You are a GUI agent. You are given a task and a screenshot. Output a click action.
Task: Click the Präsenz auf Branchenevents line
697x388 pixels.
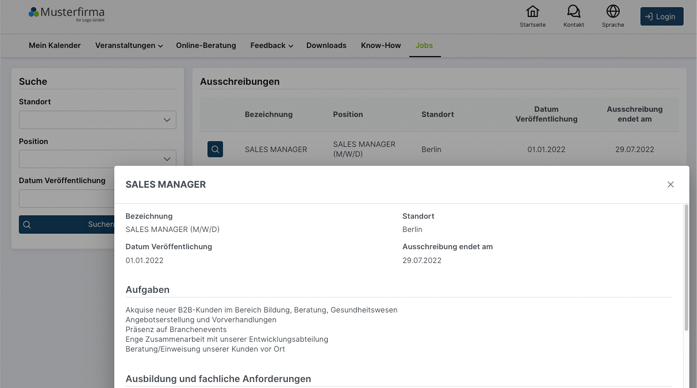pyautogui.click(x=176, y=329)
